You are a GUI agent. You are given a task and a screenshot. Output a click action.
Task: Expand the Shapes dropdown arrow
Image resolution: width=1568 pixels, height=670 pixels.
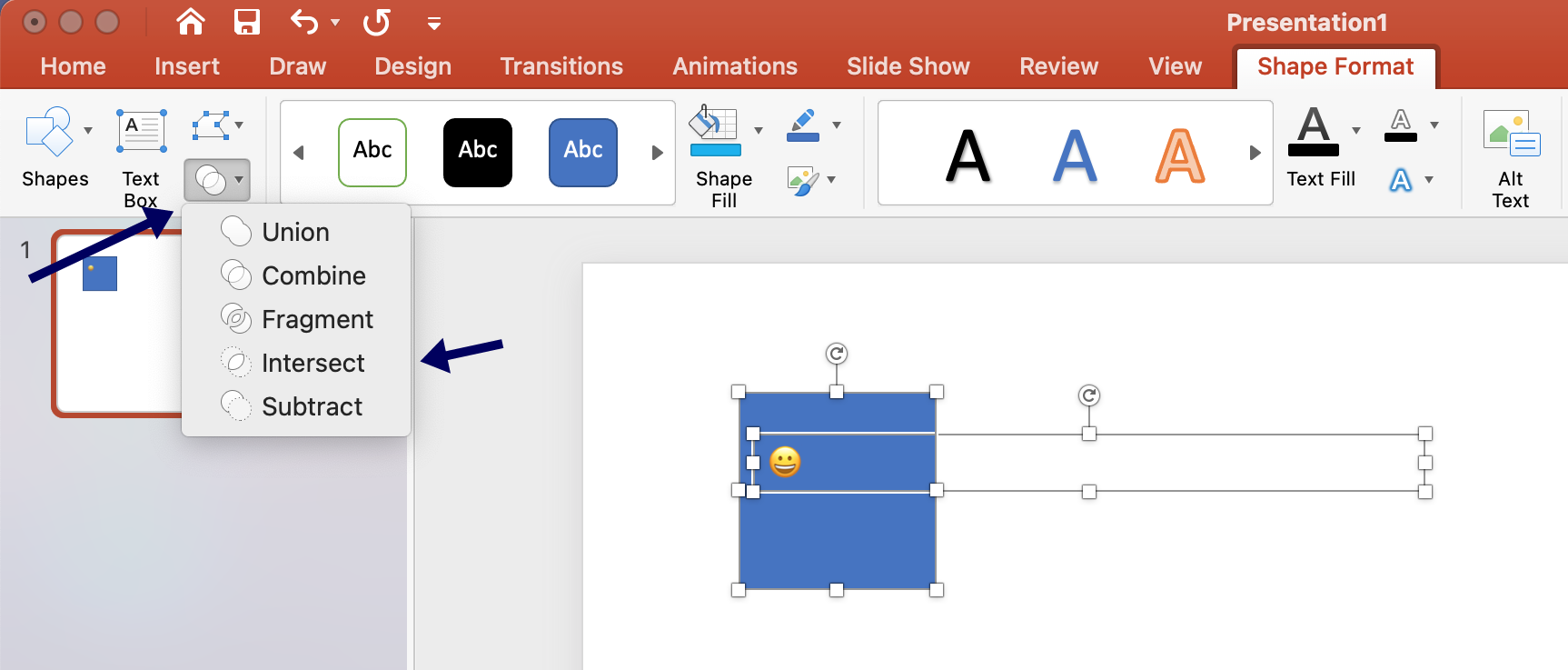tap(88, 130)
